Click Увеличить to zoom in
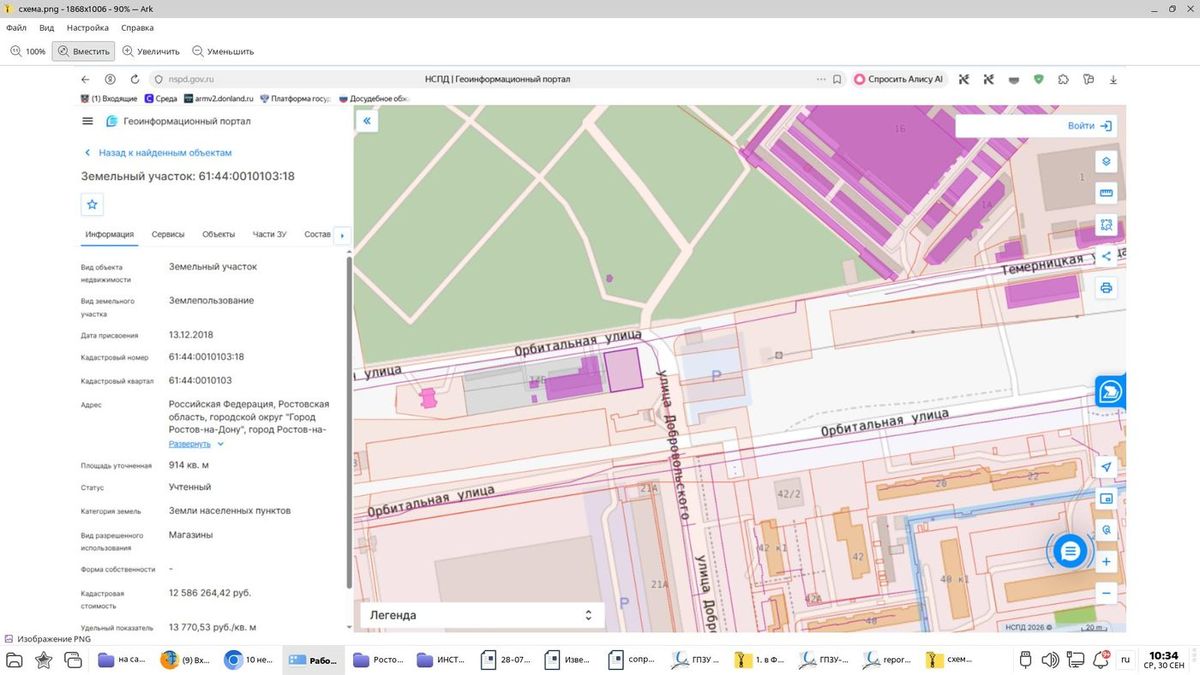Screen dimensions: 1200x675 coord(151,51)
